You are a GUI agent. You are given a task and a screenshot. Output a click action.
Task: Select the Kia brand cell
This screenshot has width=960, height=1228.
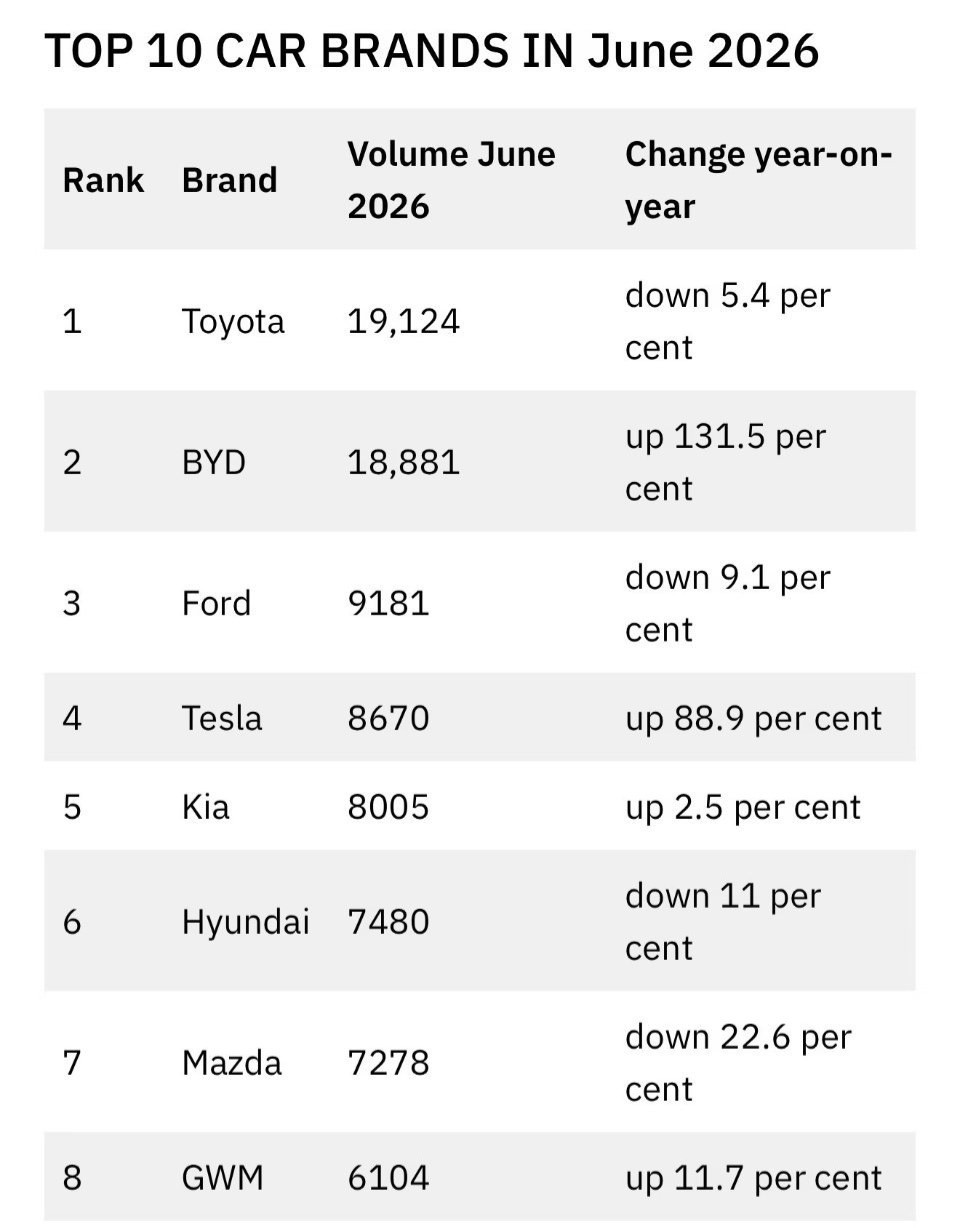[205, 807]
